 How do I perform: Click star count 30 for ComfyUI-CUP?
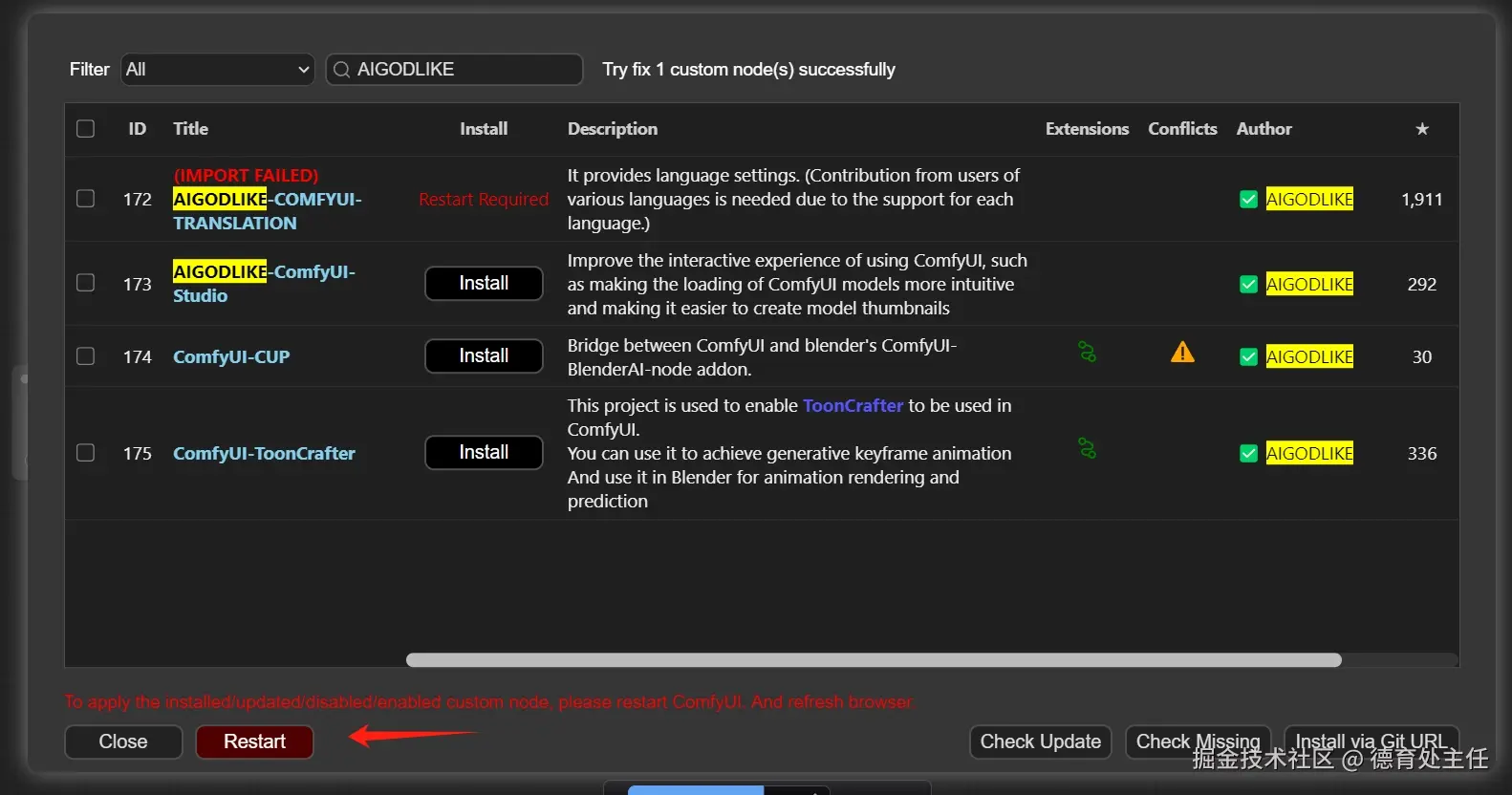pyautogui.click(x=1422, y=357)
